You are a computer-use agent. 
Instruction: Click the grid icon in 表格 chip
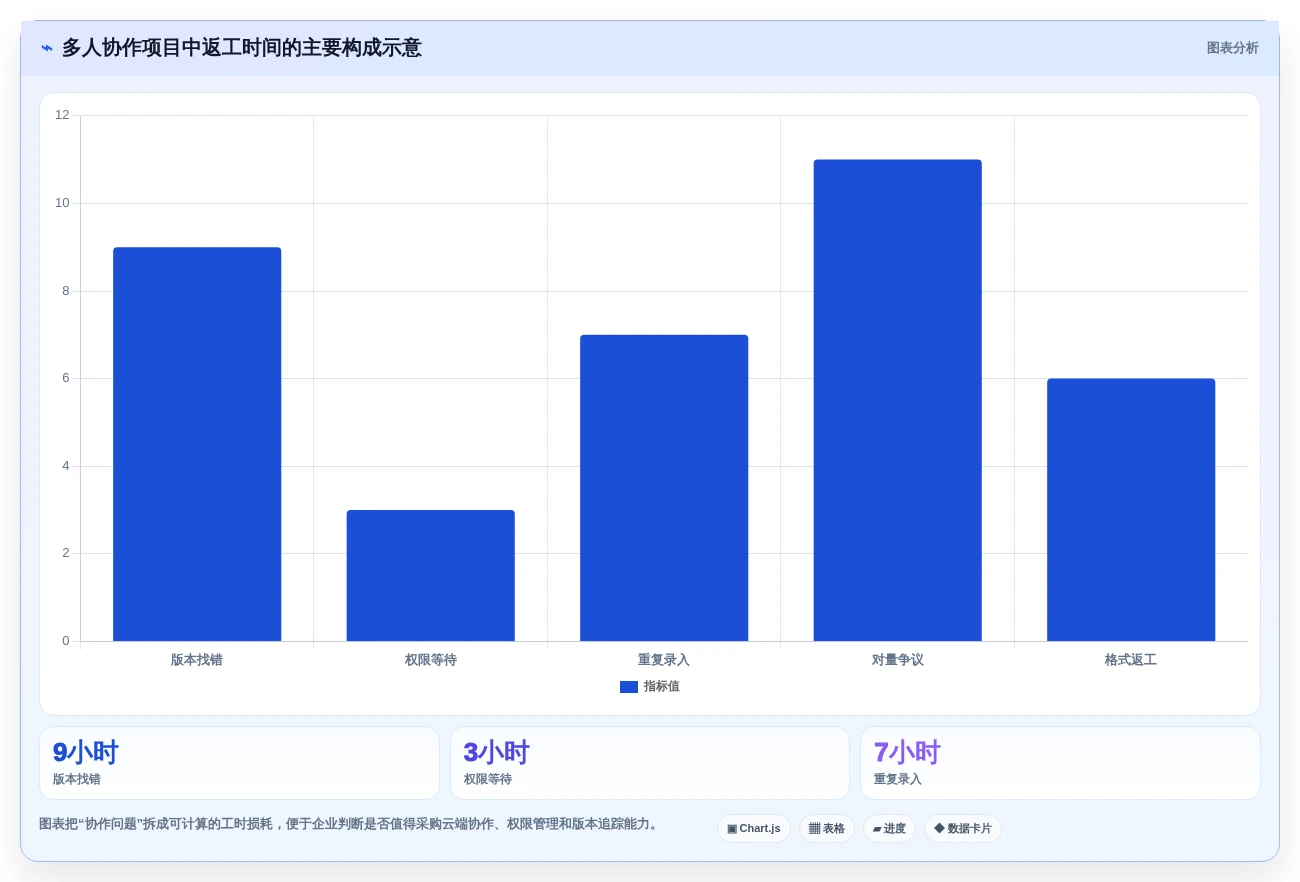coord(814,829)
